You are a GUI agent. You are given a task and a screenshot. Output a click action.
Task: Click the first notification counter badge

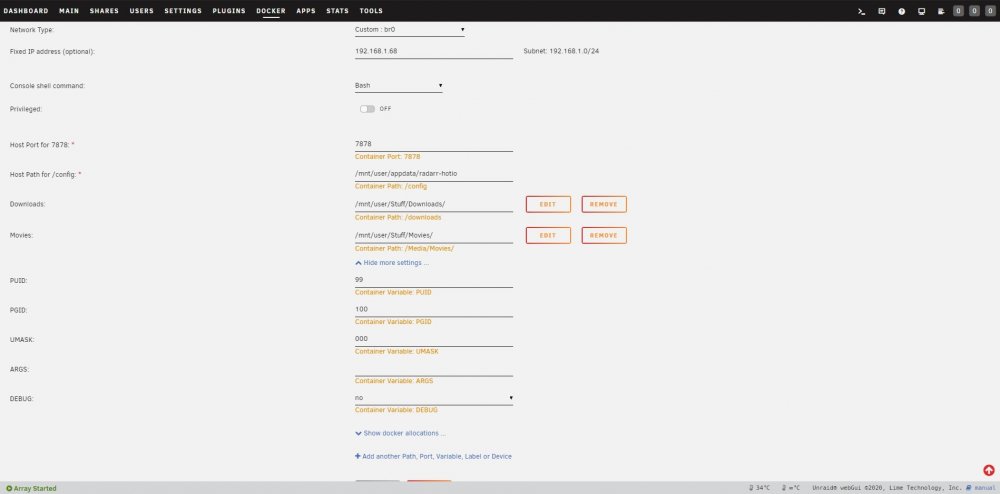click(959, 11)
